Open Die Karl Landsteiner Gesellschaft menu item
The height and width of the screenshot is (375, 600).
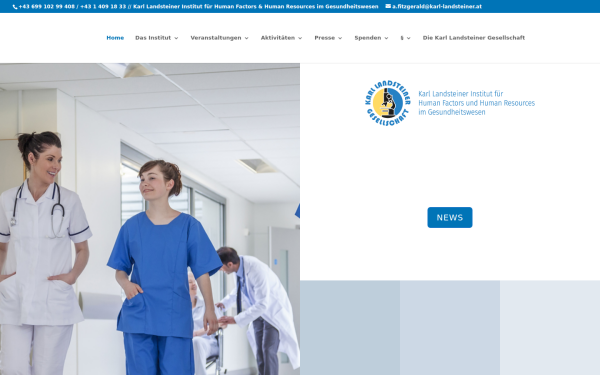[x=474, y=38]
